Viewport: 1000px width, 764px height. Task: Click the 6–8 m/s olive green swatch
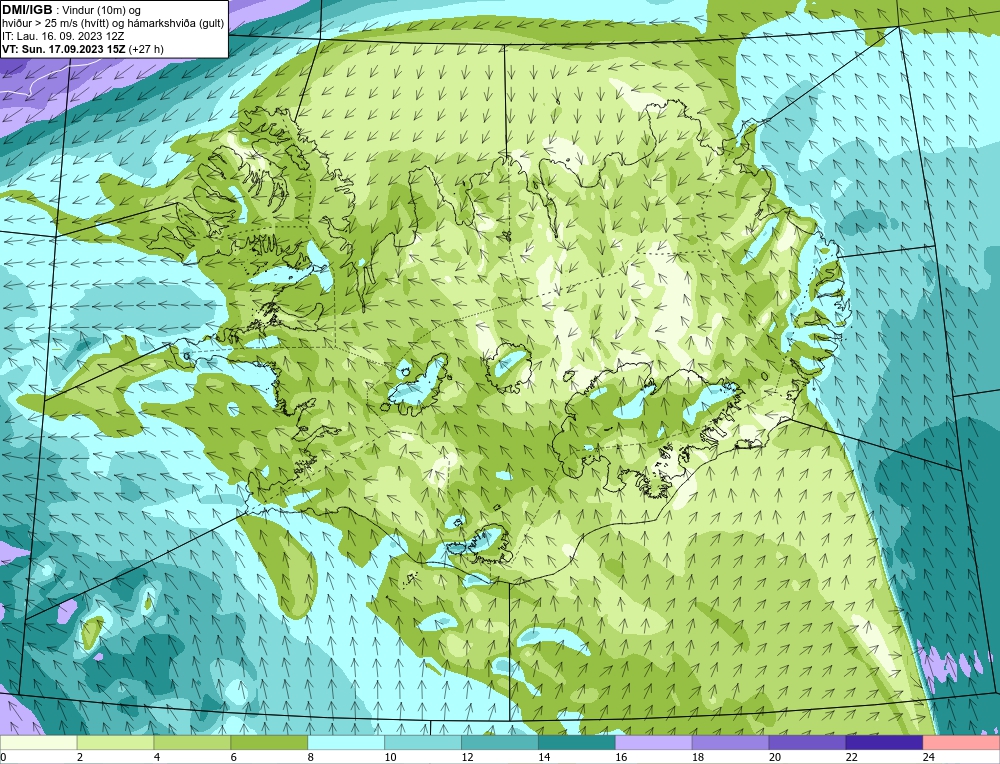coord(269,743)
